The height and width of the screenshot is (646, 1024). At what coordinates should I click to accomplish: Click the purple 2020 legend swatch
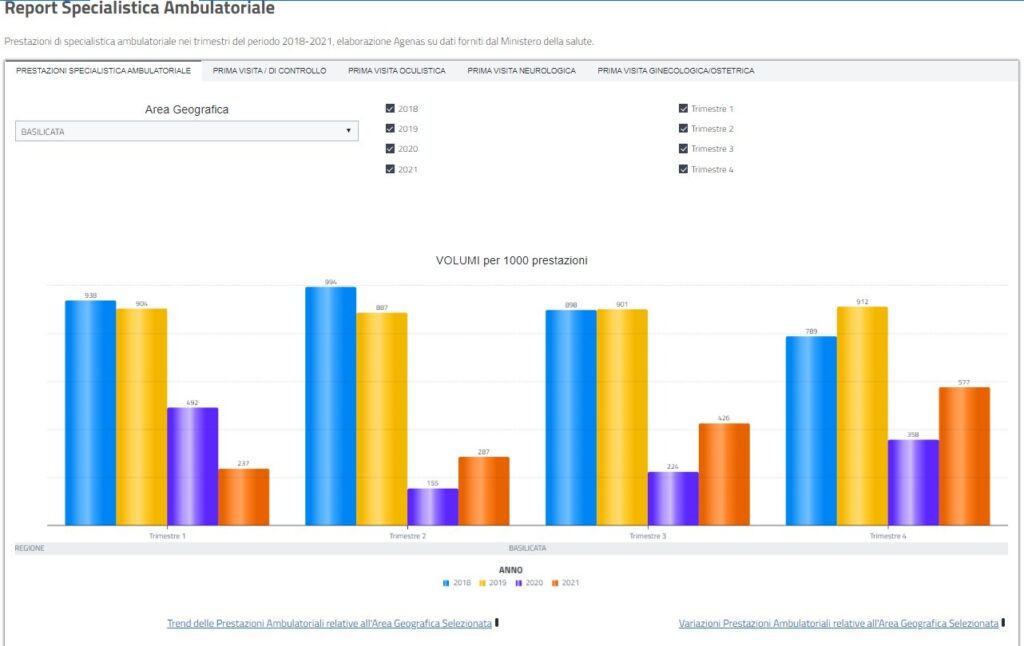tap(519, 583)
